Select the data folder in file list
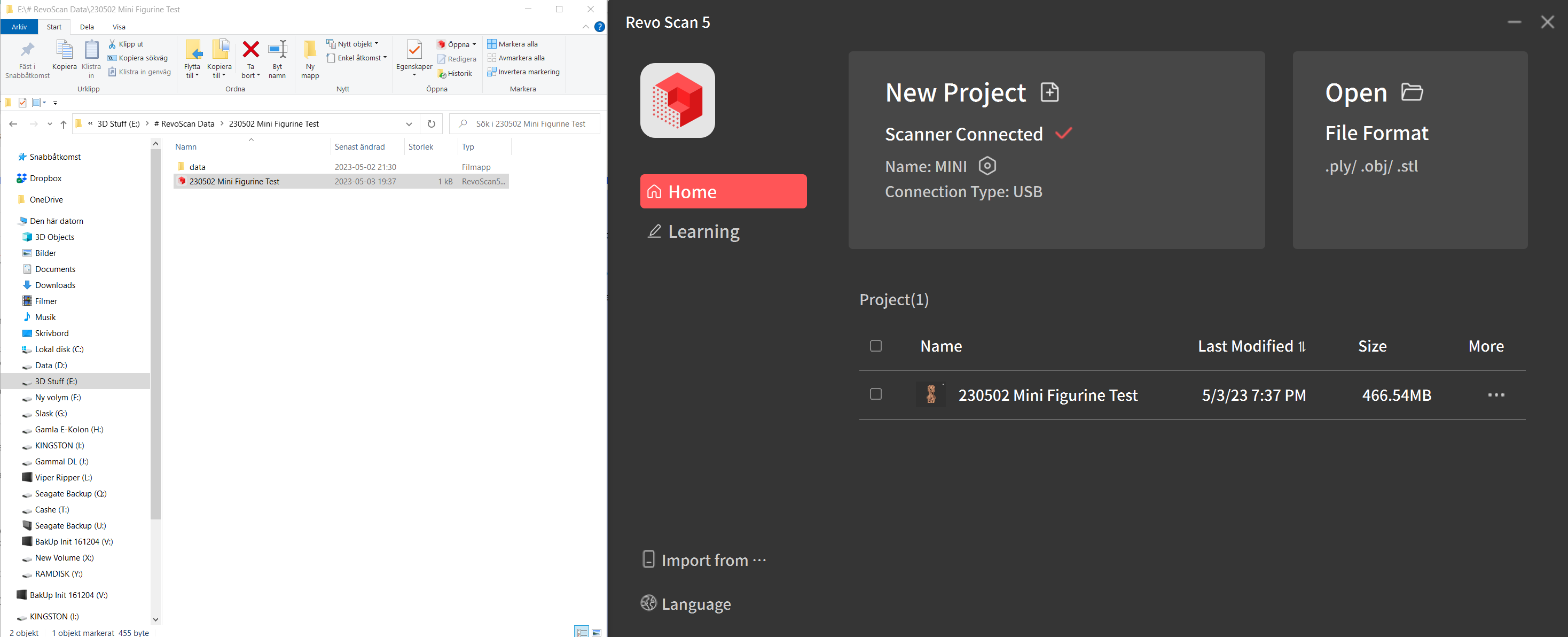1568x637 pixels. point(341,167)
